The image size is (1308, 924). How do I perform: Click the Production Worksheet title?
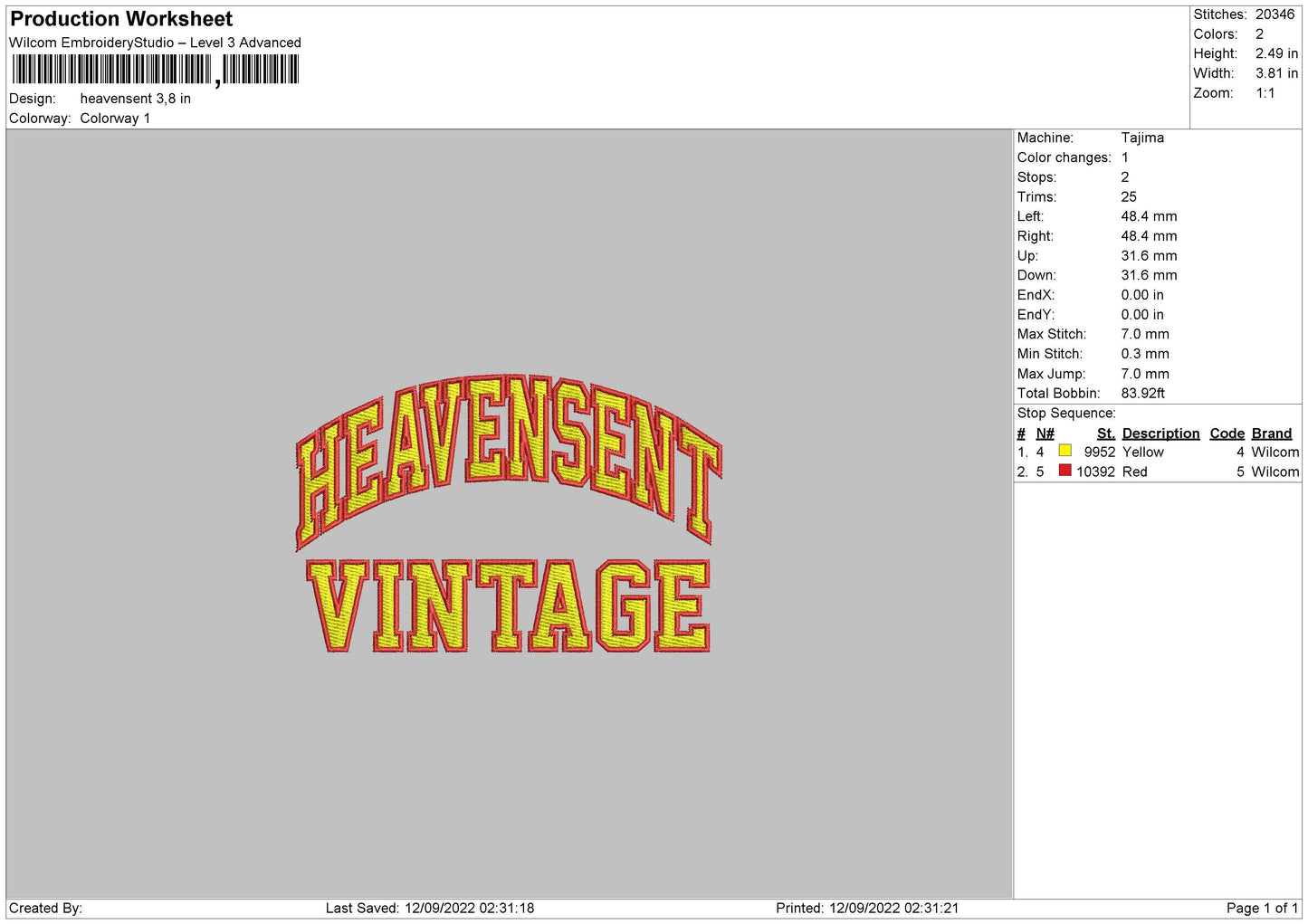point(121,19)
